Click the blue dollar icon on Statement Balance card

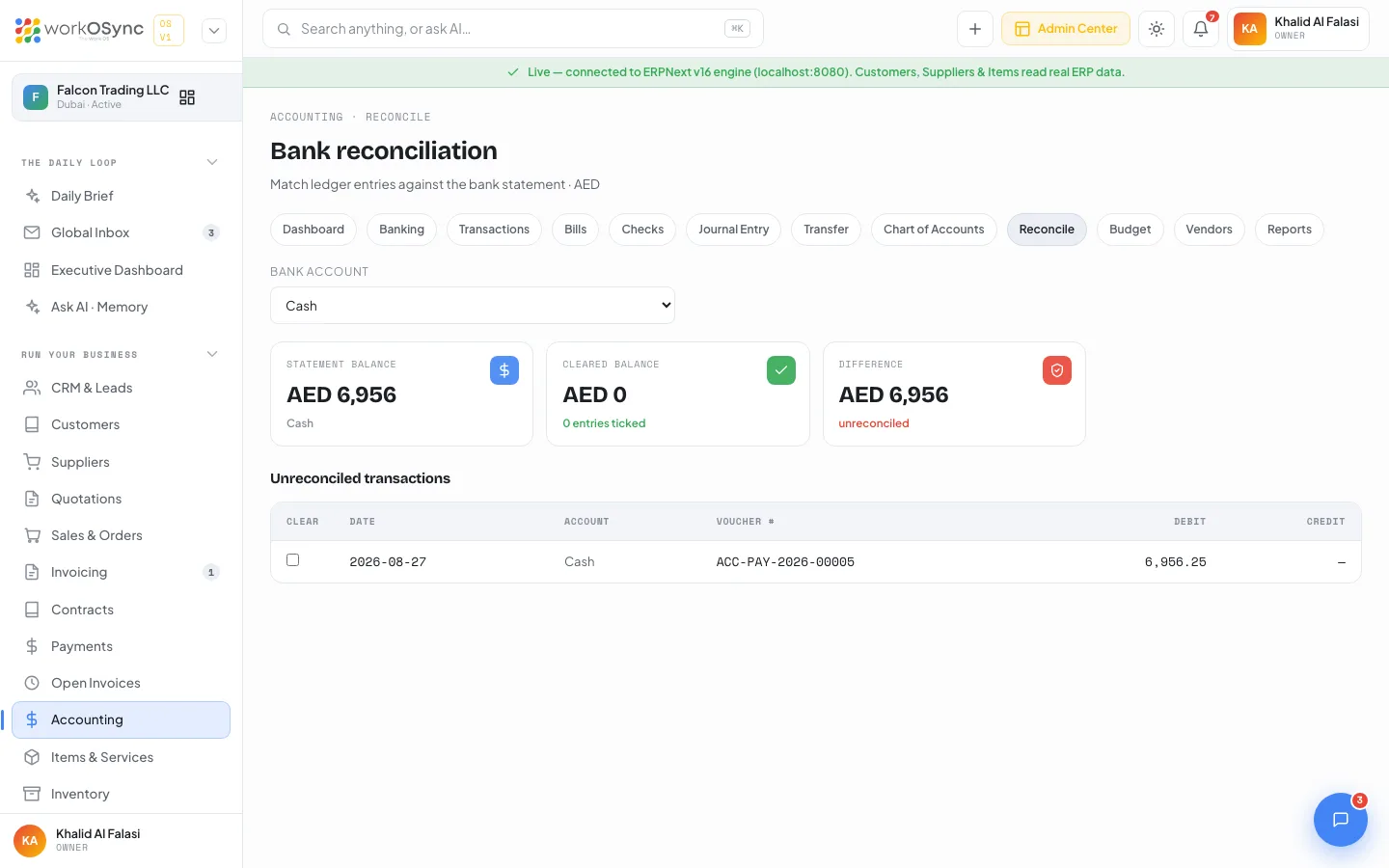[x=504, y=370]
